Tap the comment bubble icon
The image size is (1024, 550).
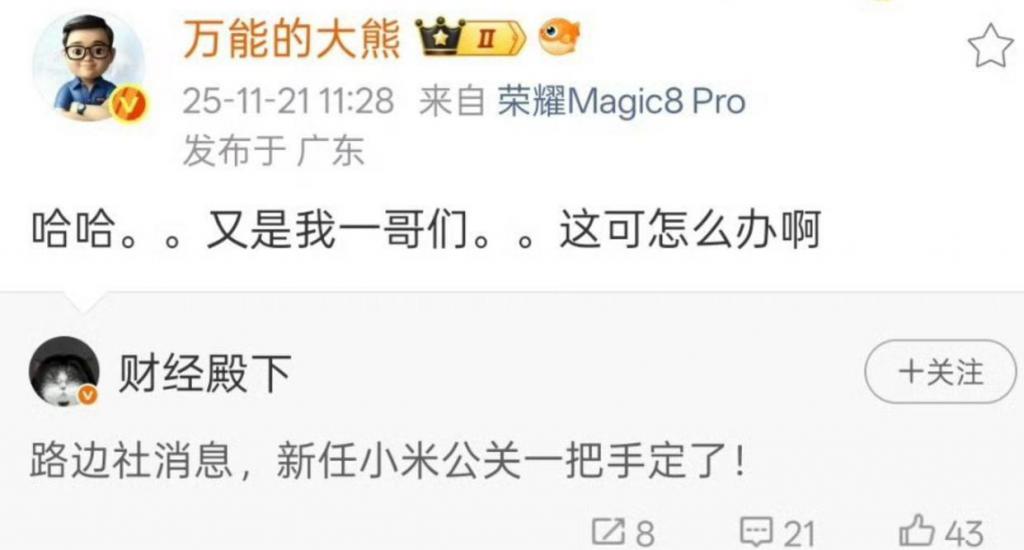tap(756, 531)
